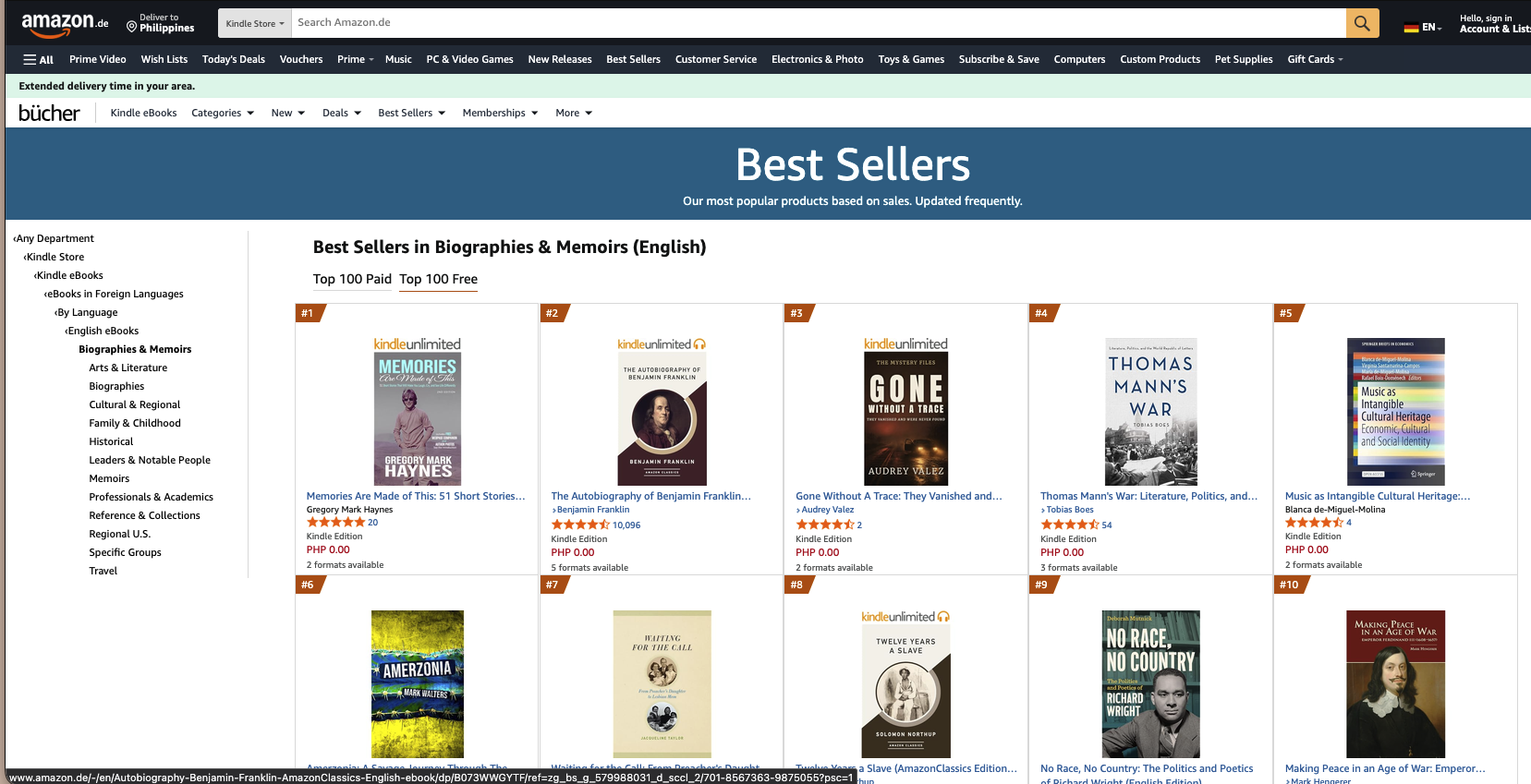Switch to the Top 100 Free tab
The height and width of the screenshot is (784, 1531).
pyautogui.click(x=438, y=279)
